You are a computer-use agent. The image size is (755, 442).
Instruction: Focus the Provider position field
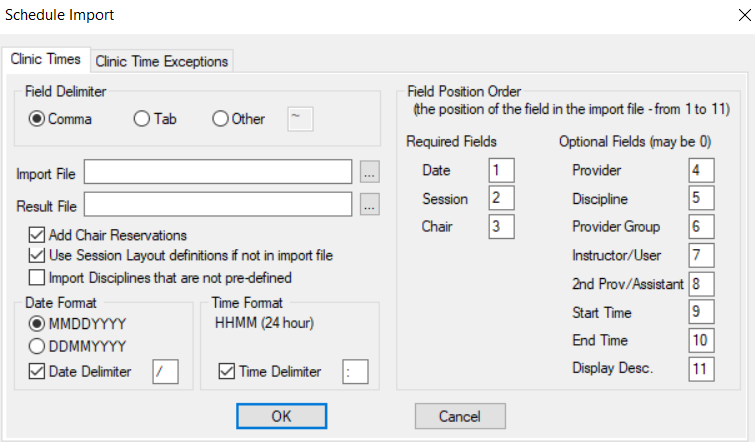701,170
